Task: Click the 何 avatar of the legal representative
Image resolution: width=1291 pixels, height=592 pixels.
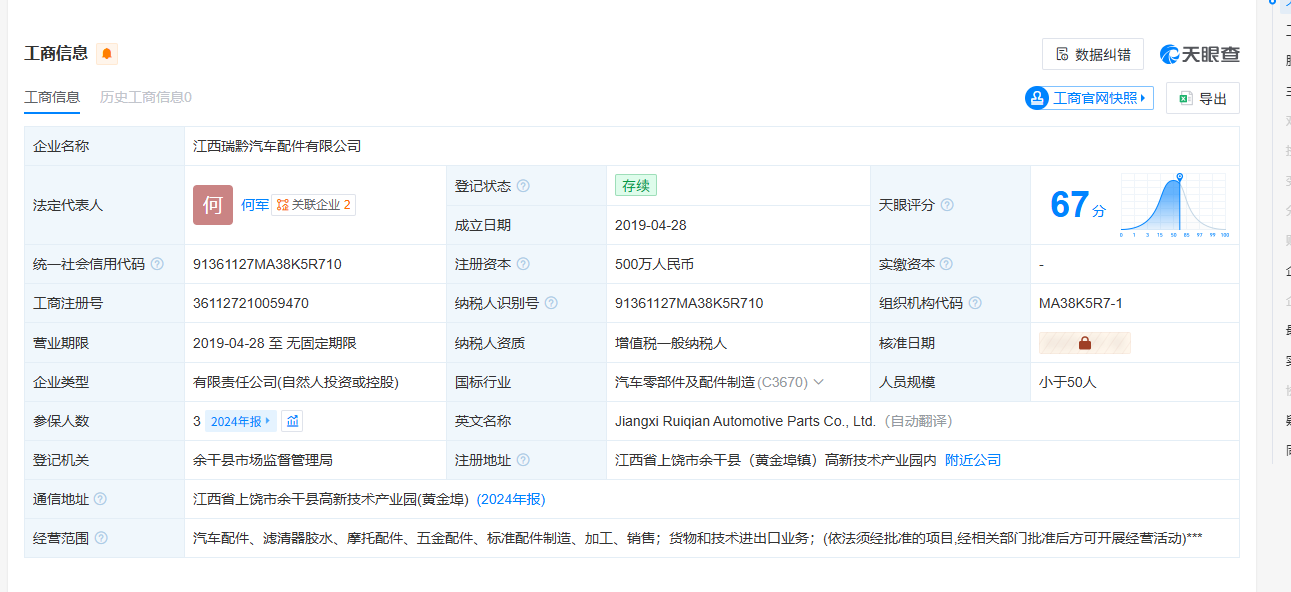Action: (212, 205)
